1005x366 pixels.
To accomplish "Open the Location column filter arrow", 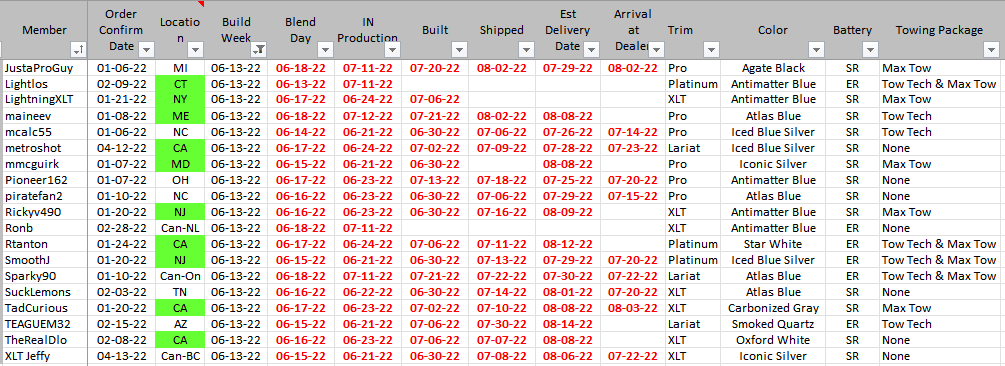I will click(196, 49).
